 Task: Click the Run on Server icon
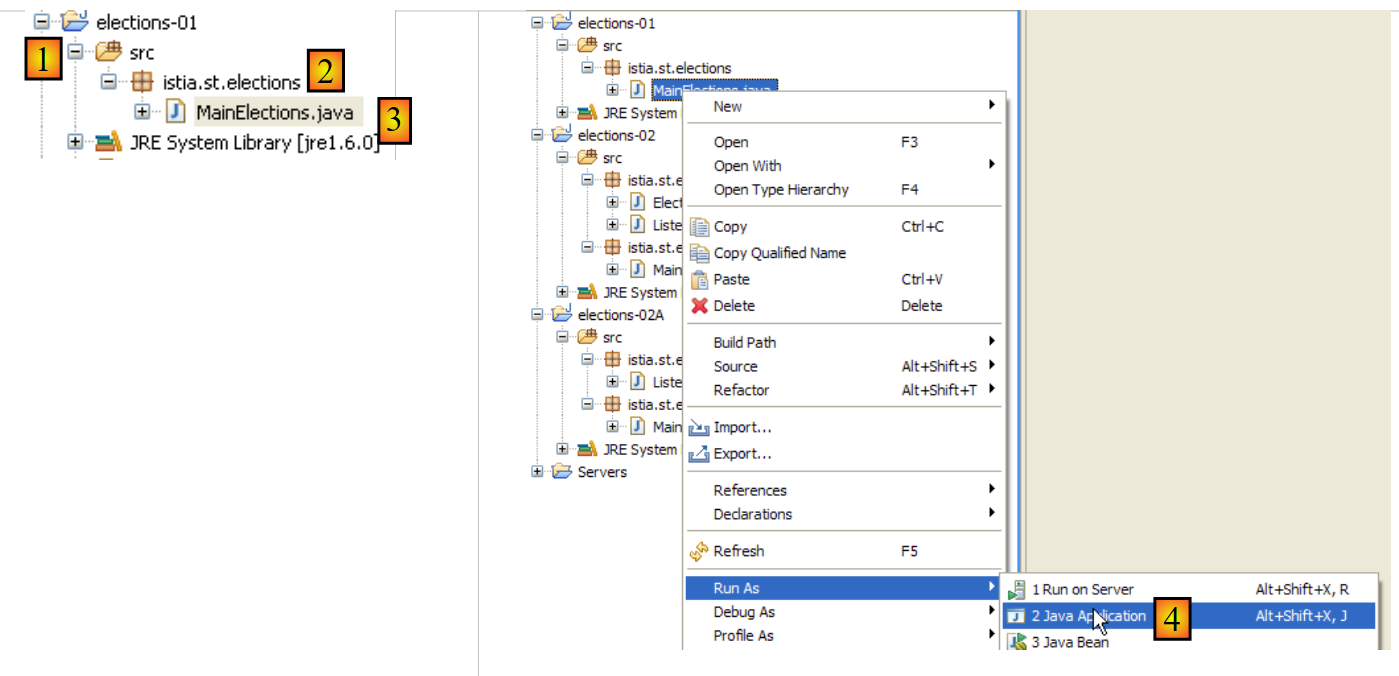click(x=1017, y=590)
